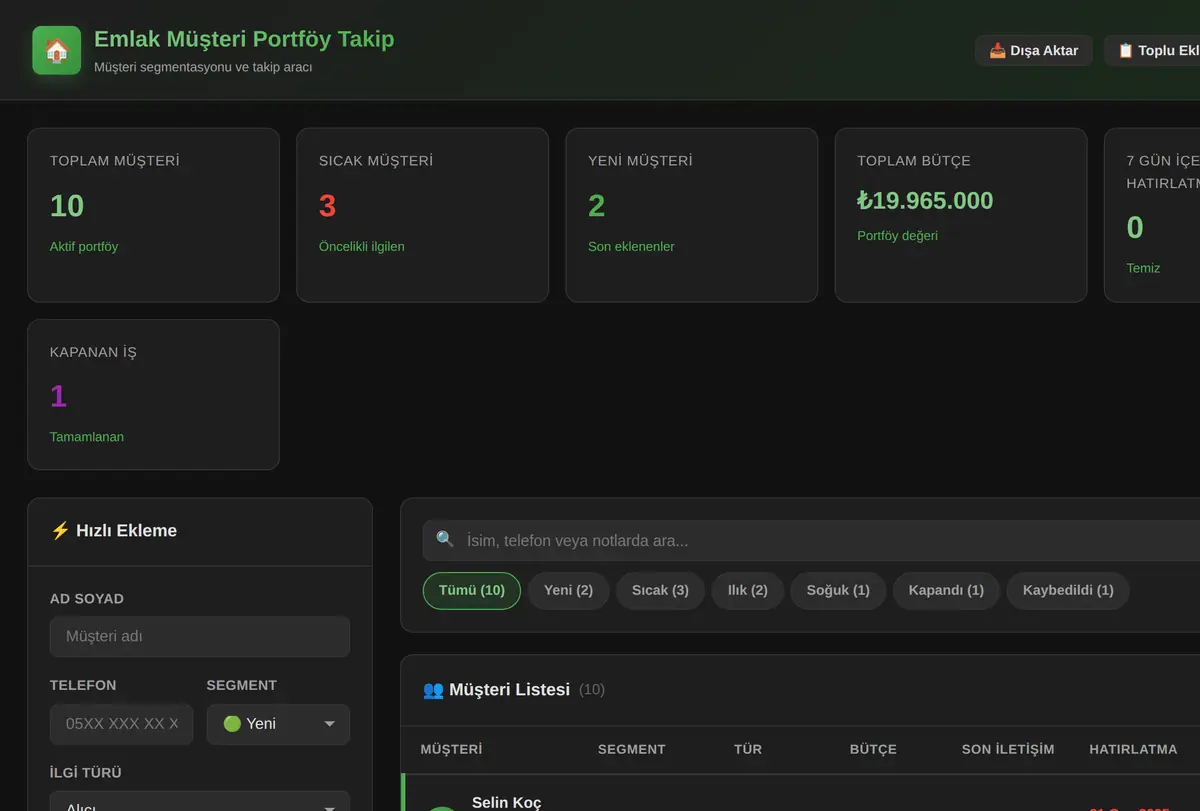Click the TÜR column header
Viewport: 1200px width, 811px height.
click(748, 749)
